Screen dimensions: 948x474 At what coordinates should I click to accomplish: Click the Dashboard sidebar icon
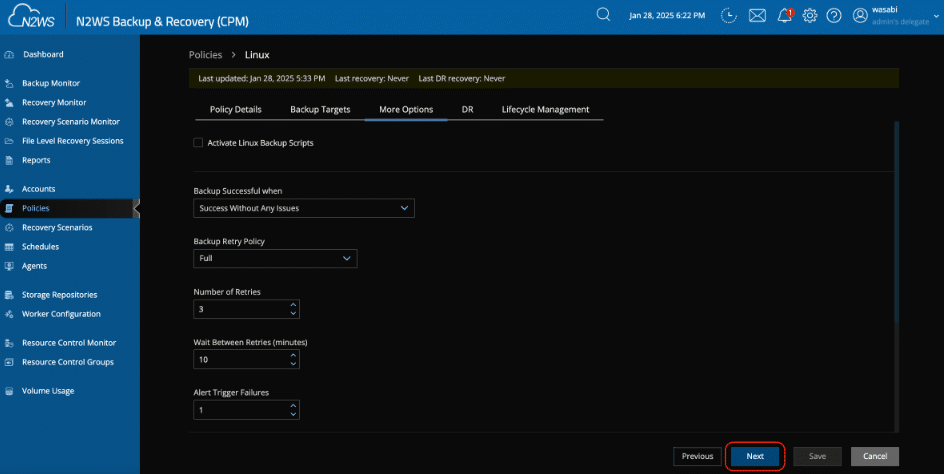(x=8, y=54)
